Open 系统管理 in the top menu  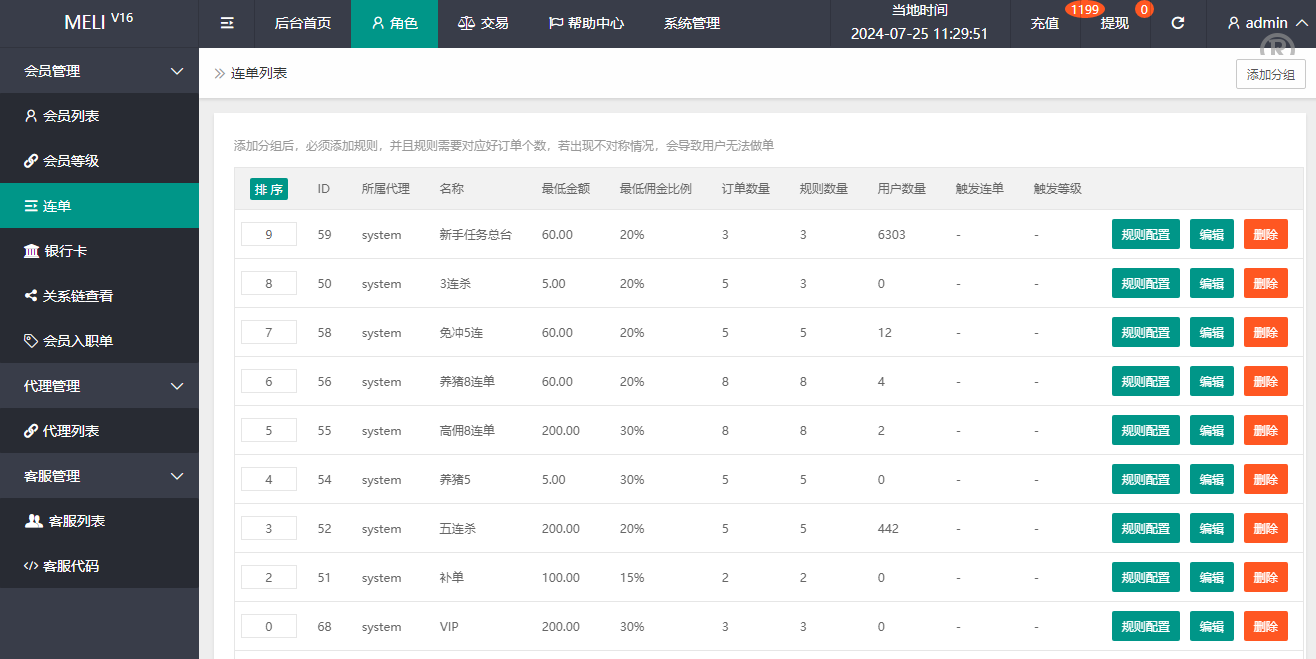pos(692,23)
